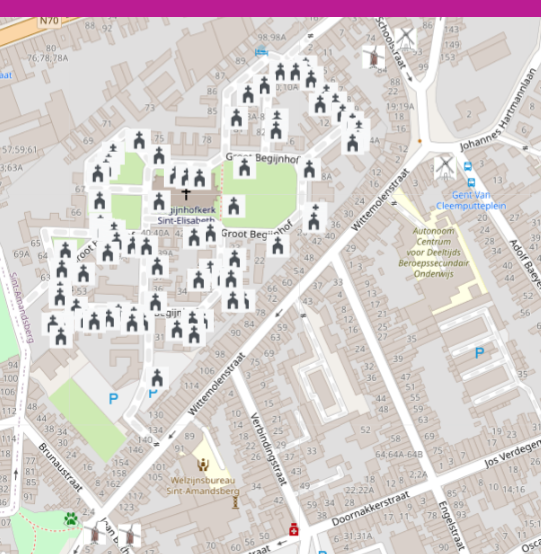Click the lower blue bus stop icon
This screenshot has width=541, height=554.
pos(471,182)
